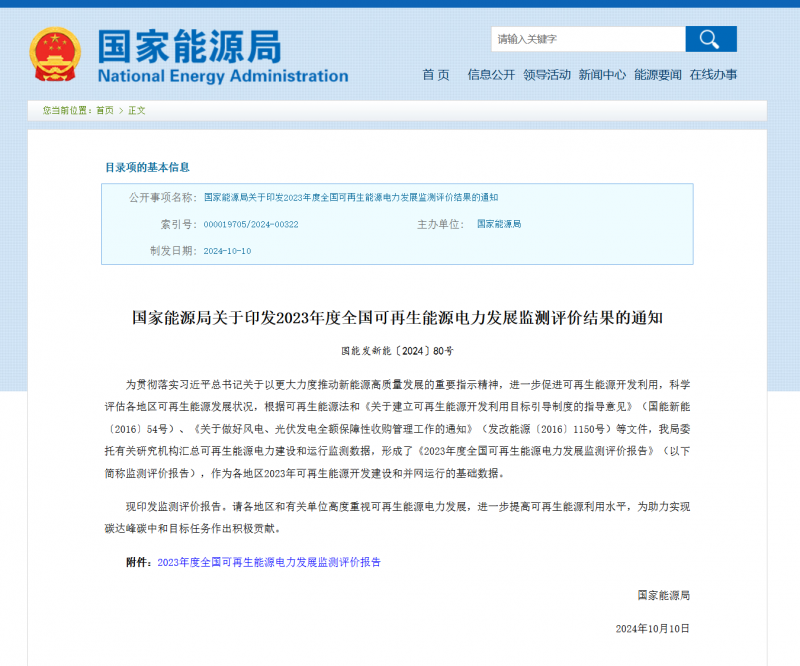Click the bold article headline

point(397,318)
